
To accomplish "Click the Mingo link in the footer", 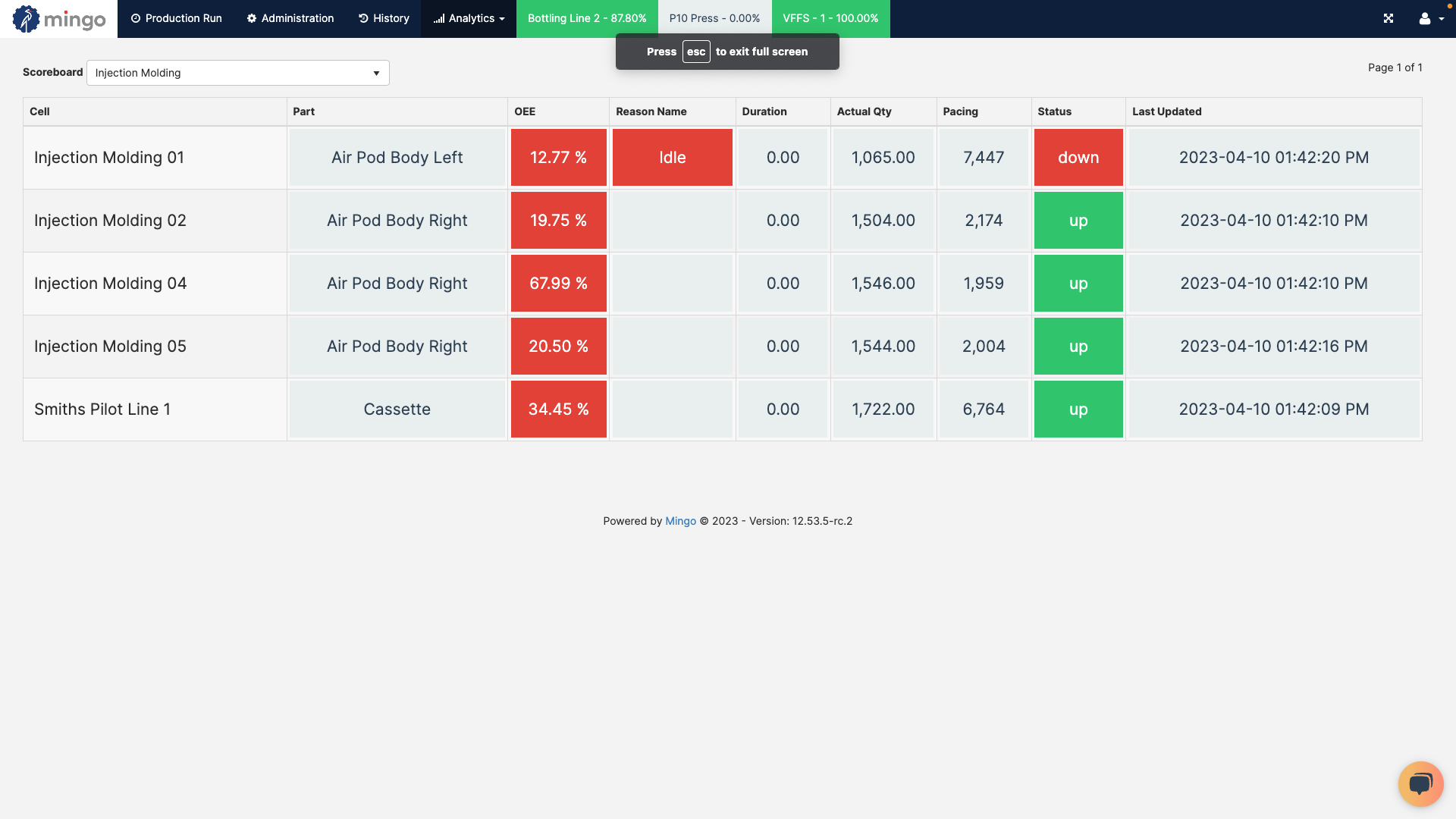I will pyautogui.click(x=680, y=521).
